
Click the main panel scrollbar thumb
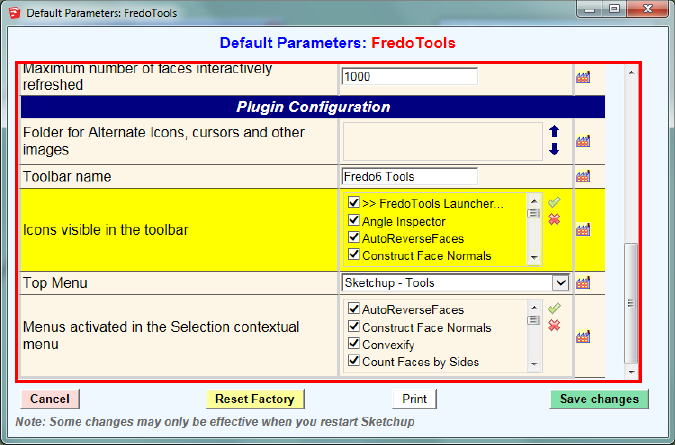[x=631, y=303]
